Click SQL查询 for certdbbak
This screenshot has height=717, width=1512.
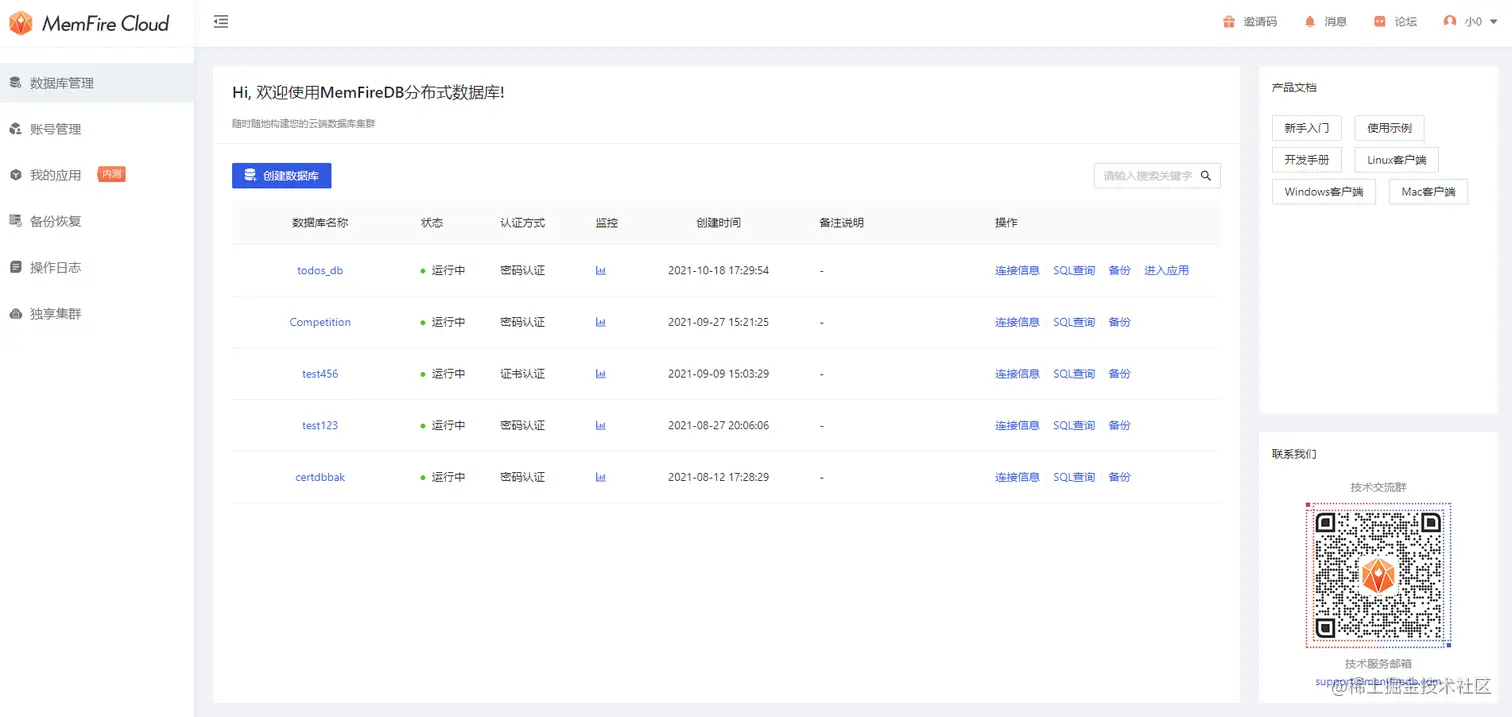[x=1074, y=477]
